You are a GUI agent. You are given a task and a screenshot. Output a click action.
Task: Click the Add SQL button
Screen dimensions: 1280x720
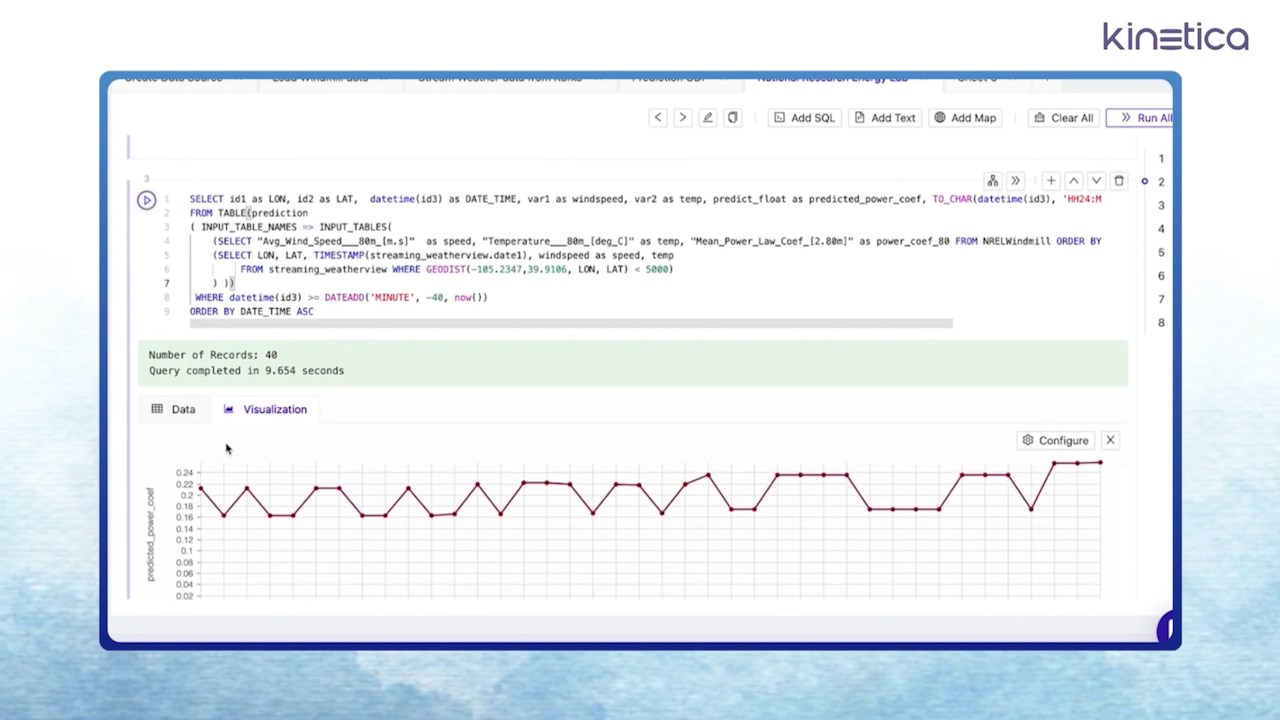[x=804, y=117]
